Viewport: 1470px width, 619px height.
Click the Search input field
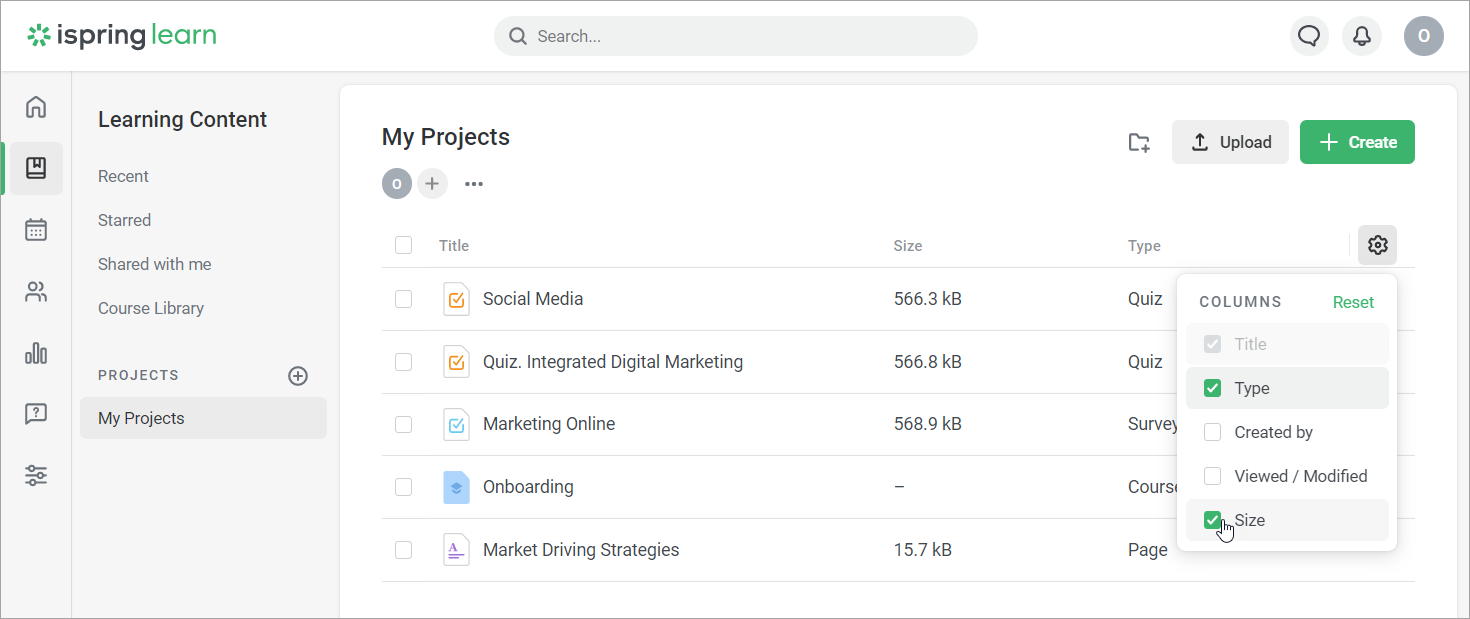tap(735, 37)
